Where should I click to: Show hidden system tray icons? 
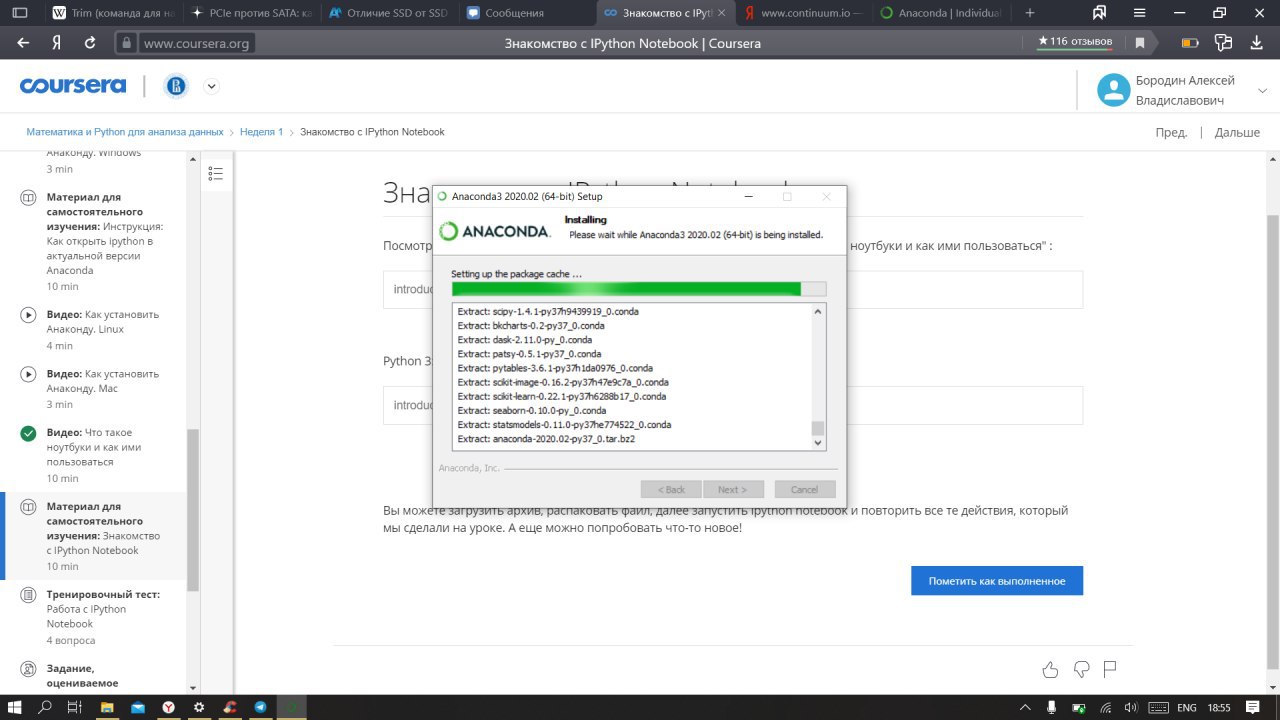click(x=1026, y=707)
